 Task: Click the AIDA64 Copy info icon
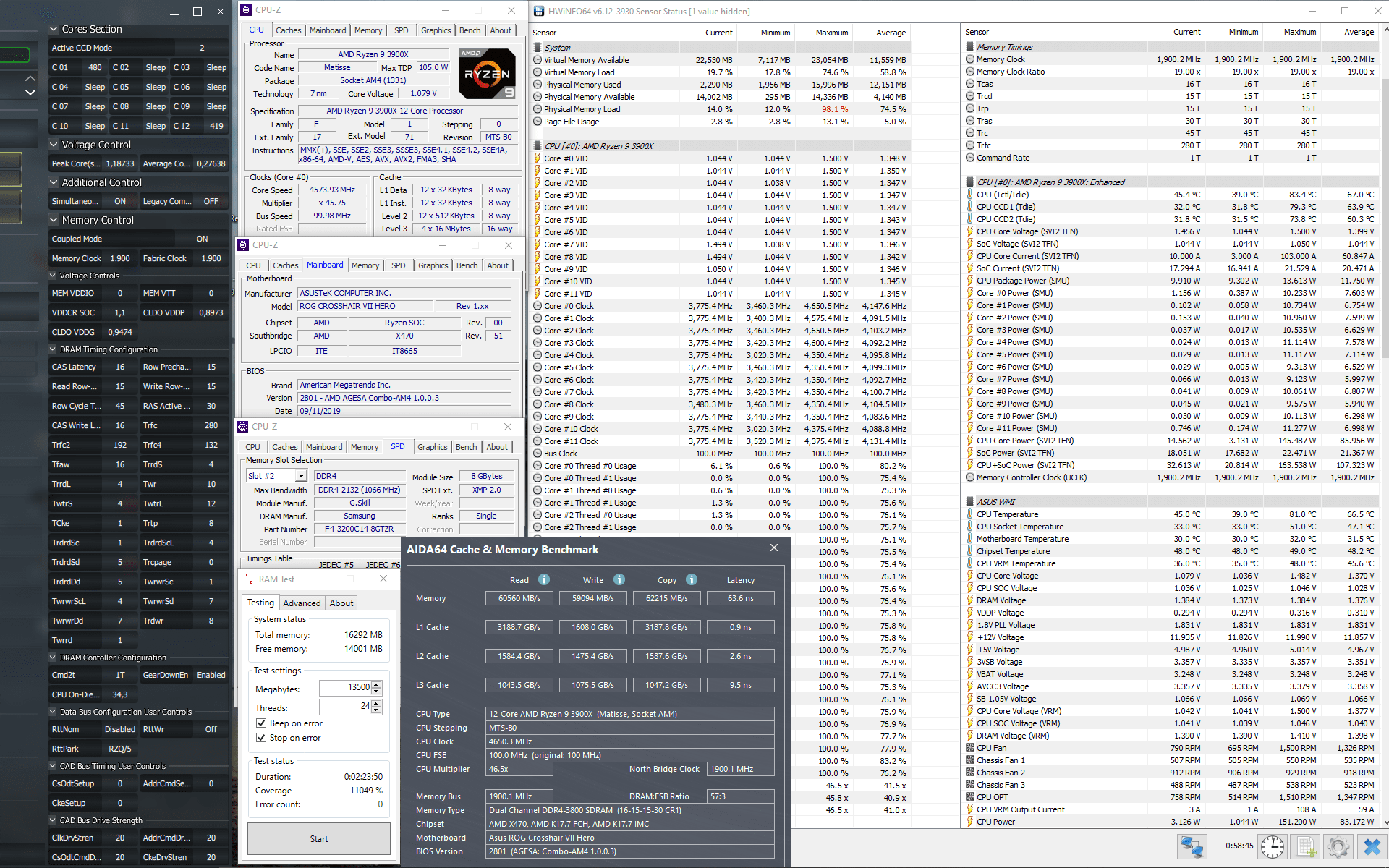tap(692, 579)
